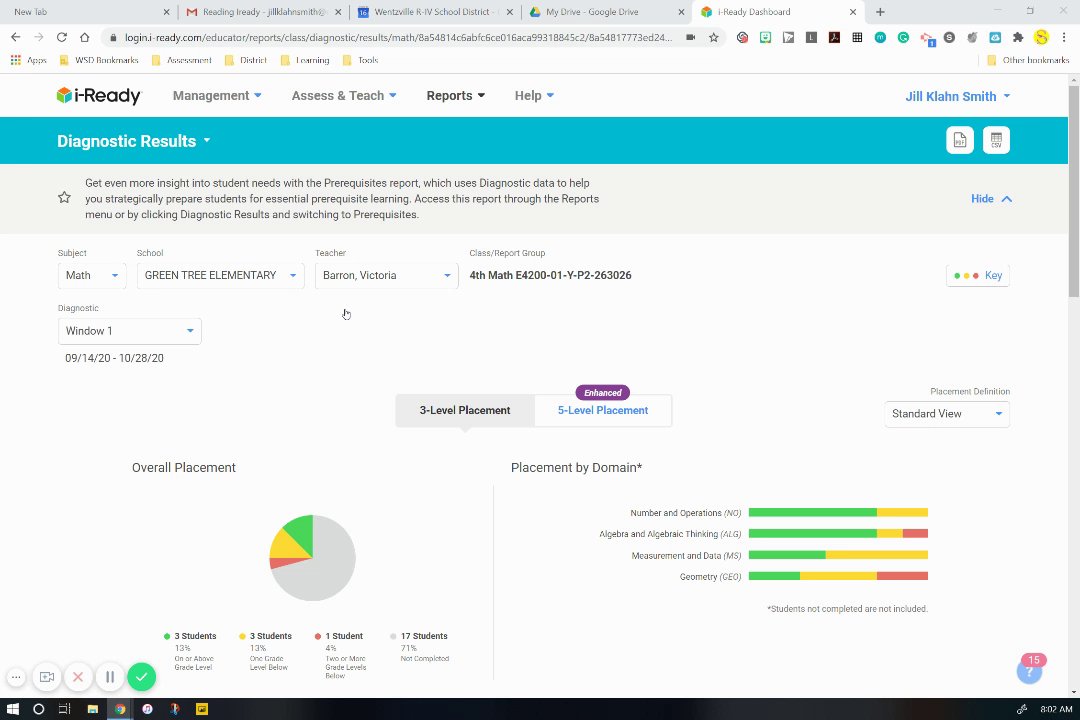Open new tab with plus button

(x=880, y=12)
